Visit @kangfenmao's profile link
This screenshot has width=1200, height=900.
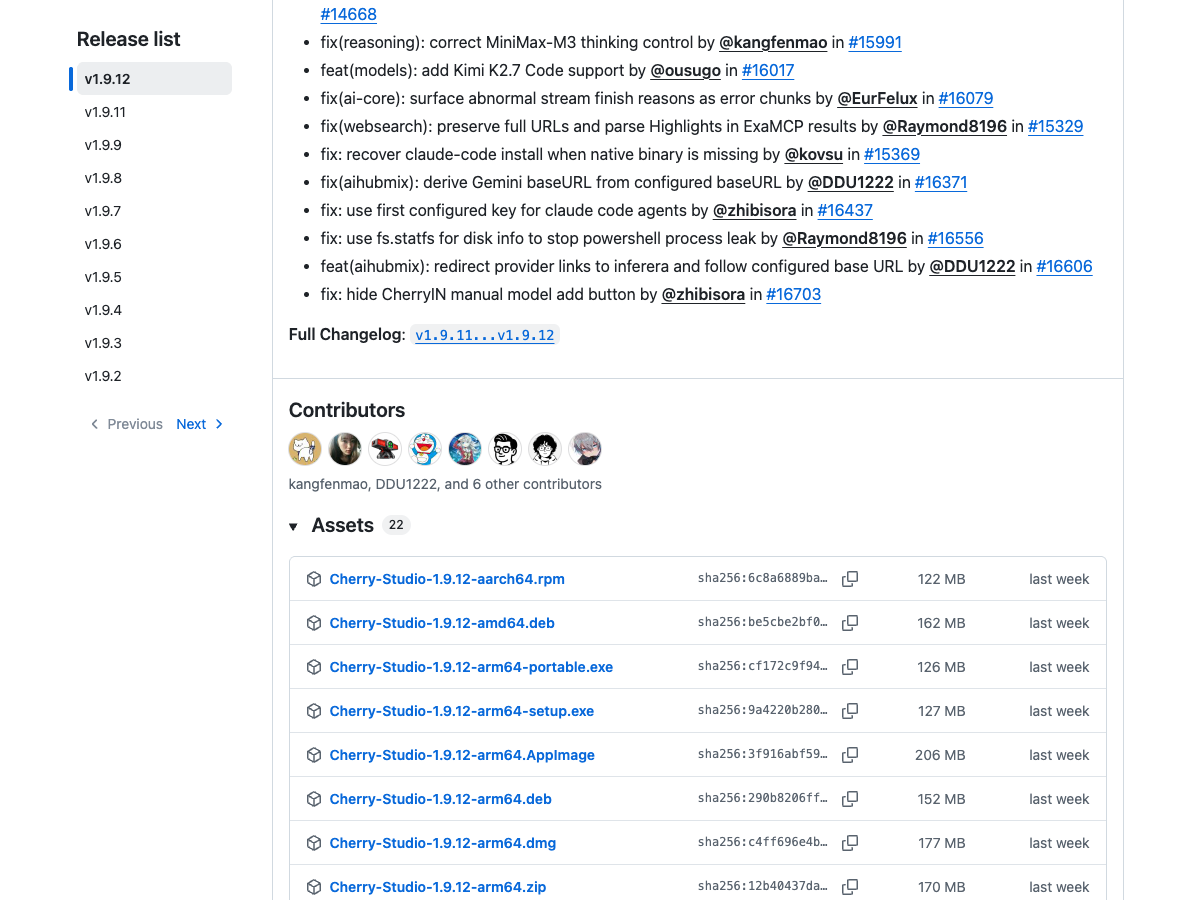click(x=774, y=42)
